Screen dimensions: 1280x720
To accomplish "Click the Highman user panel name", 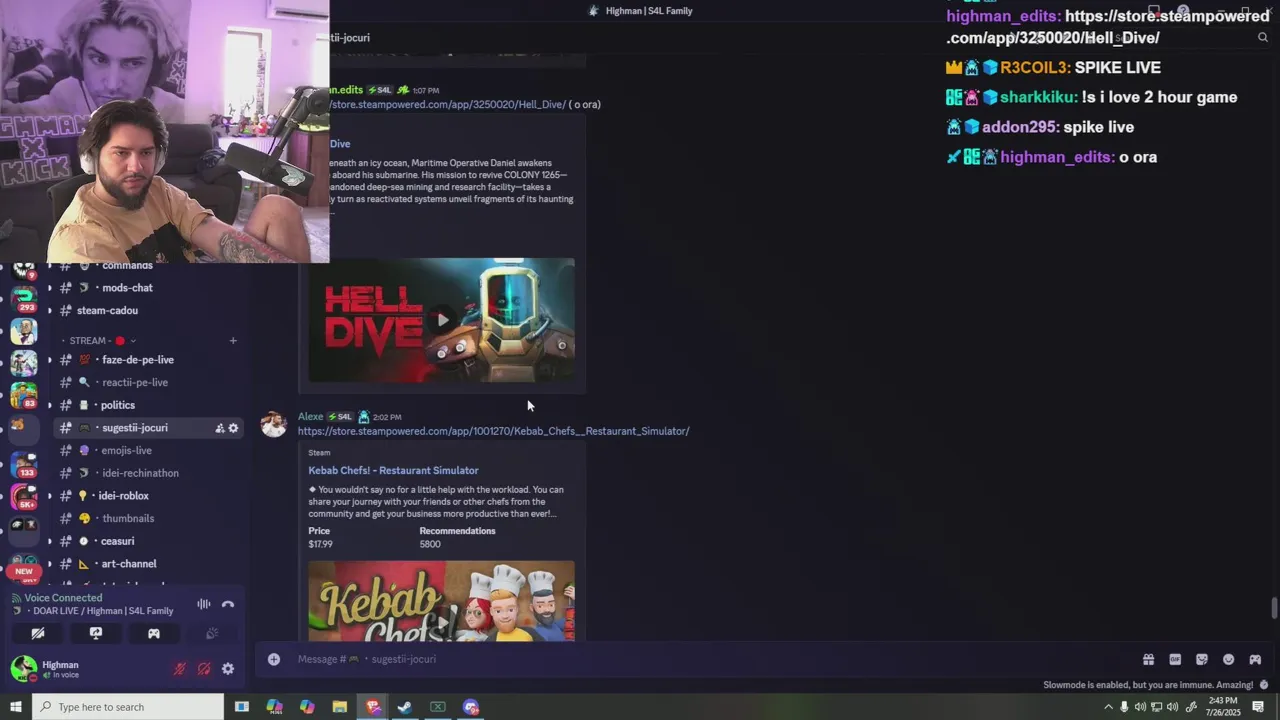I will [60, 665].
